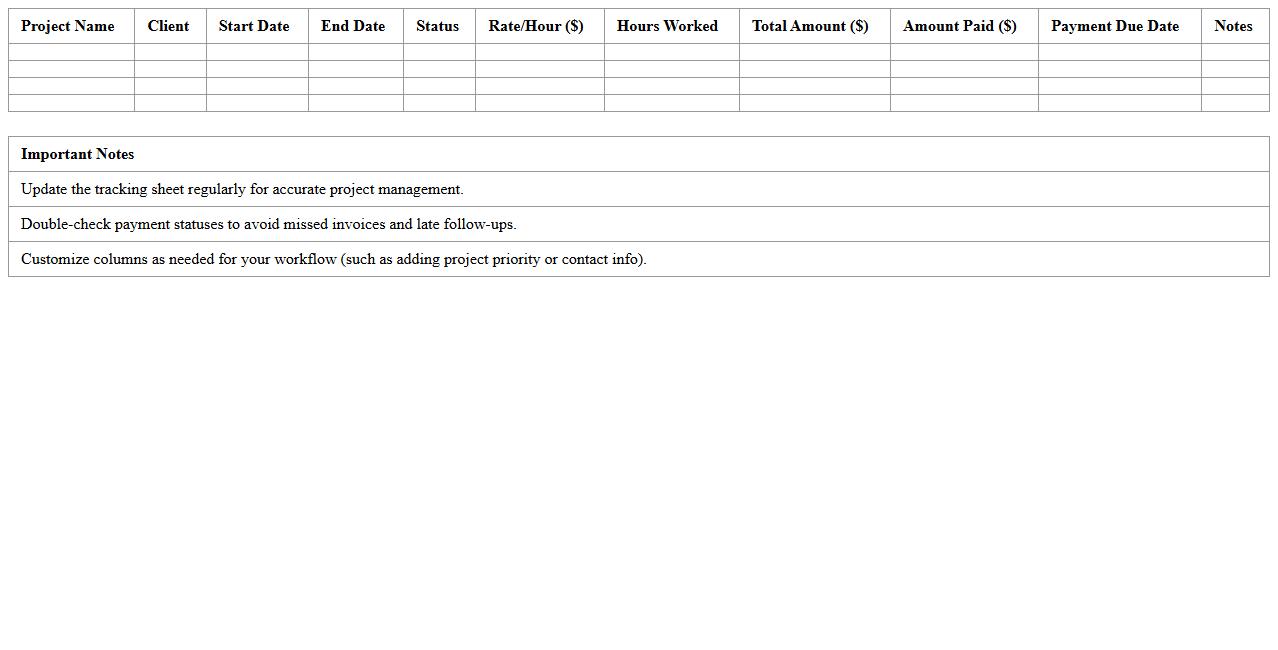The height and width of the screenshot is (650, 1278).
Task: Select last empty cell under Total Amount ($)
Action: point(814,103)
